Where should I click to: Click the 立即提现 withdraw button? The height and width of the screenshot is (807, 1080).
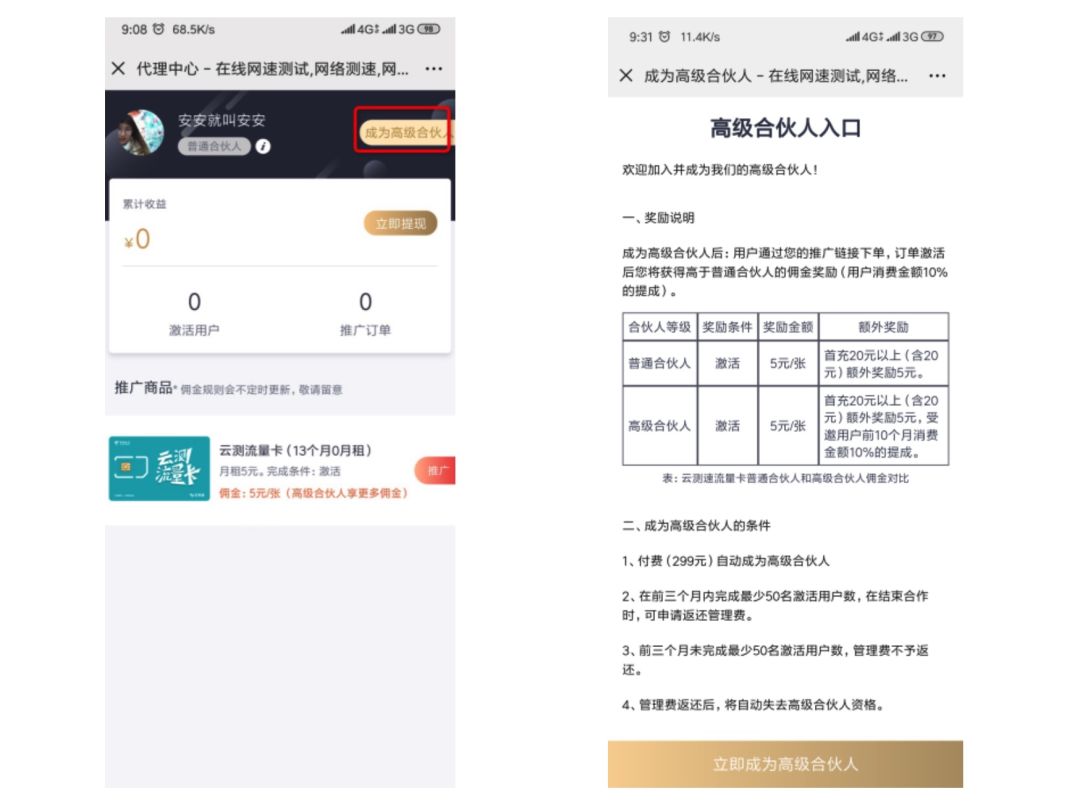pyautogui.click(x=400, y=223)
